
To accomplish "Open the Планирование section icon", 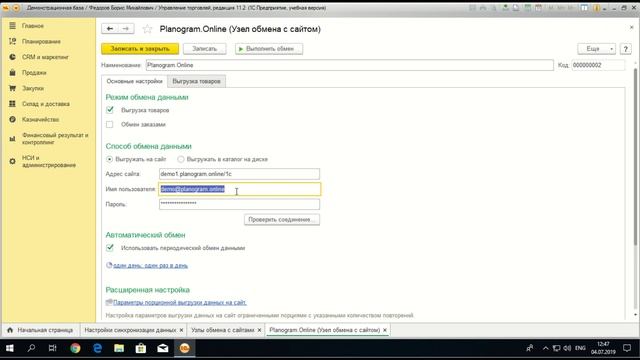I will [x=13, y=41].
